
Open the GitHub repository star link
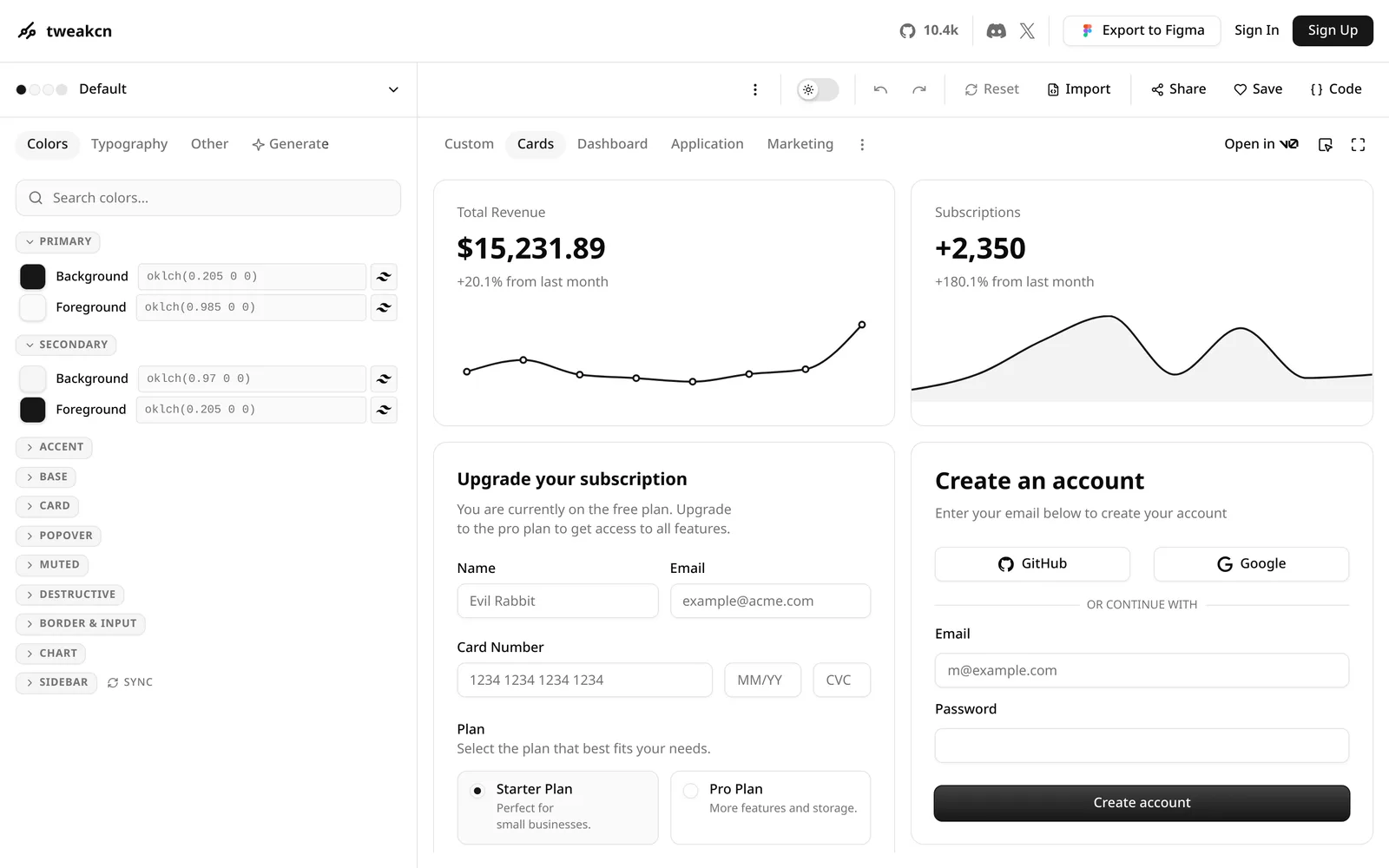[x=929, y=30]
